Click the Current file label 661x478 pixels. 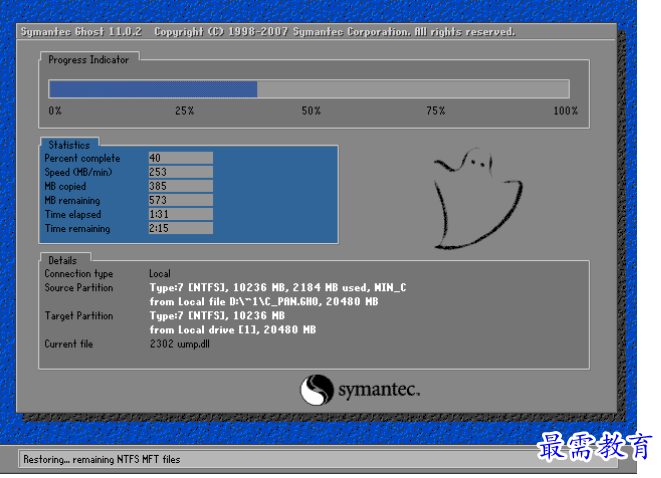(69, 344)
